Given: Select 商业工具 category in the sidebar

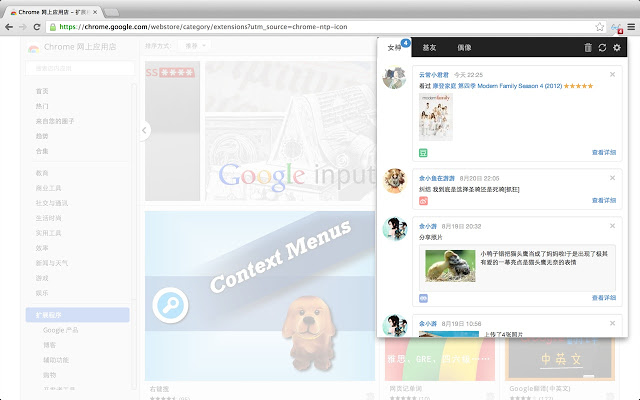Looking at the screenshot, I should click(48, 188).
